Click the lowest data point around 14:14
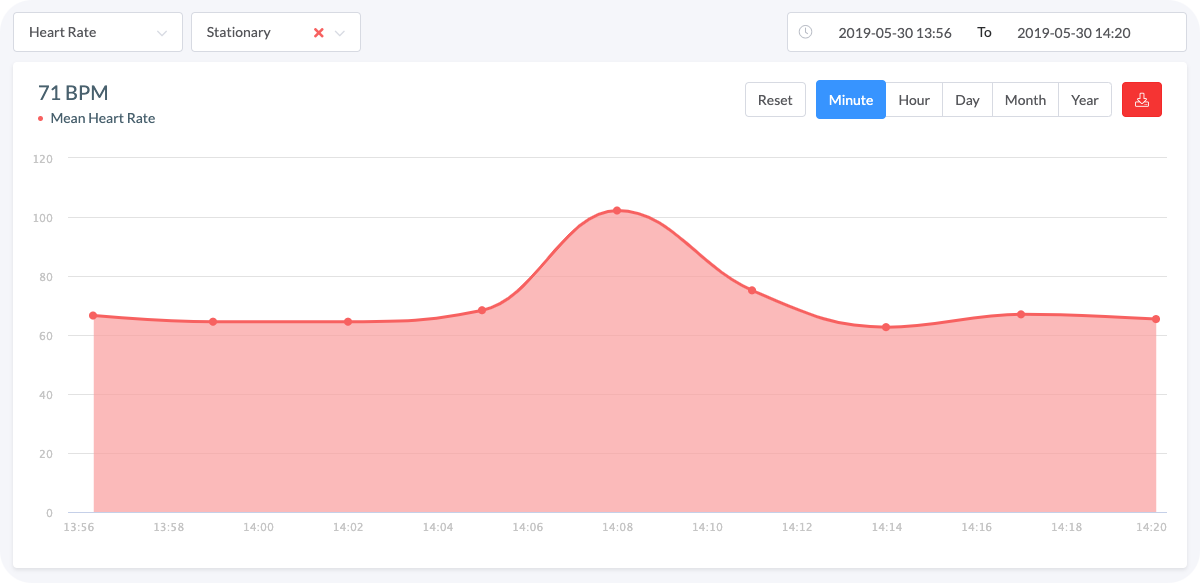The width and height of the screenshot is (1200, 583). click(x=886, y=327)
